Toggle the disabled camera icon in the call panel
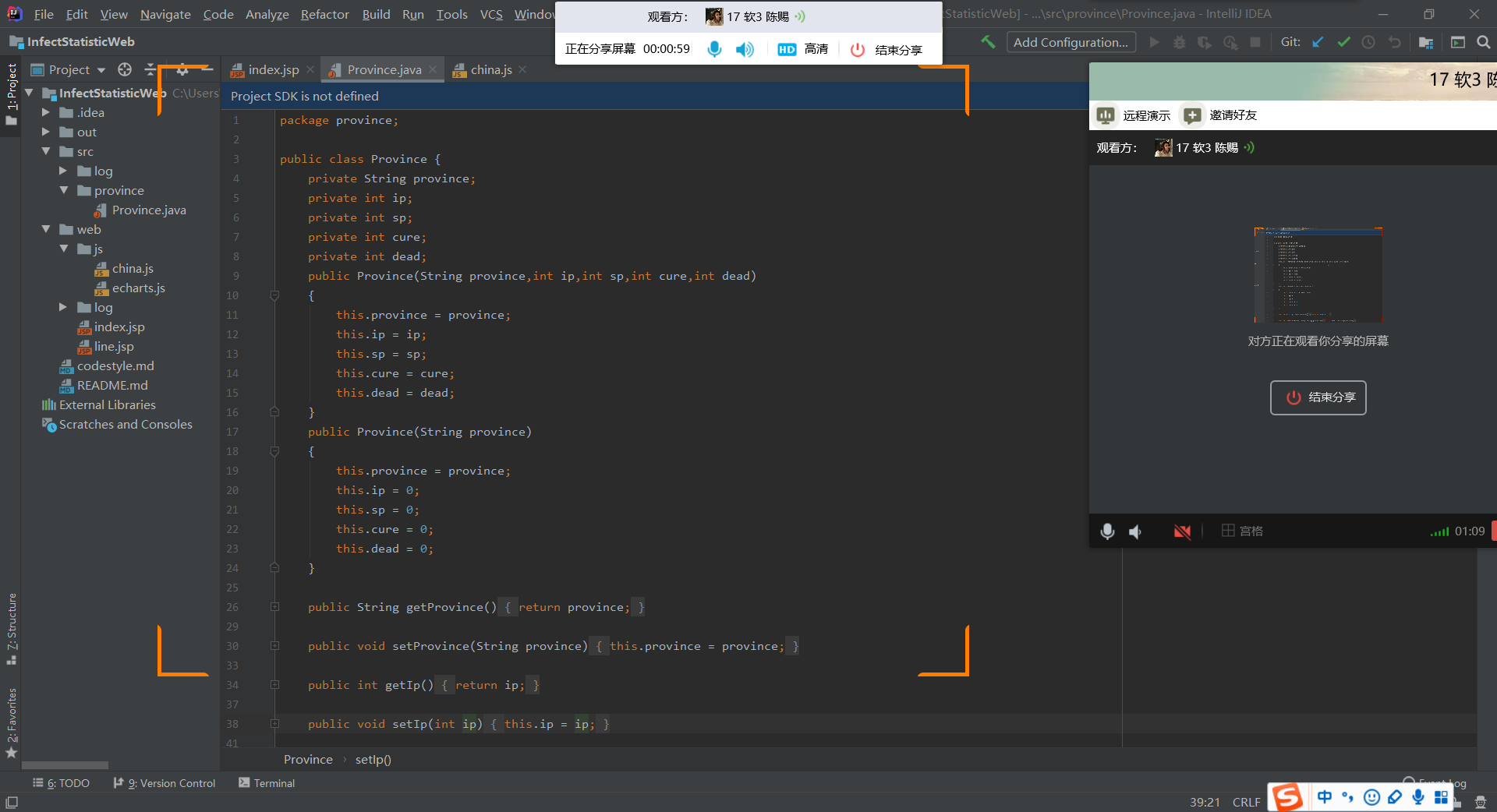The height and width of the screenshot is (812, 1497). click(1182, 531)
